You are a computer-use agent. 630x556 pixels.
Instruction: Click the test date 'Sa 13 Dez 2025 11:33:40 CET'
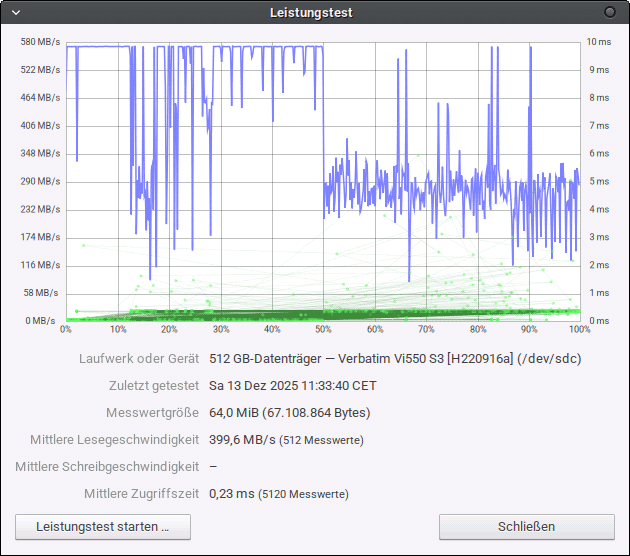coord(292,386)
